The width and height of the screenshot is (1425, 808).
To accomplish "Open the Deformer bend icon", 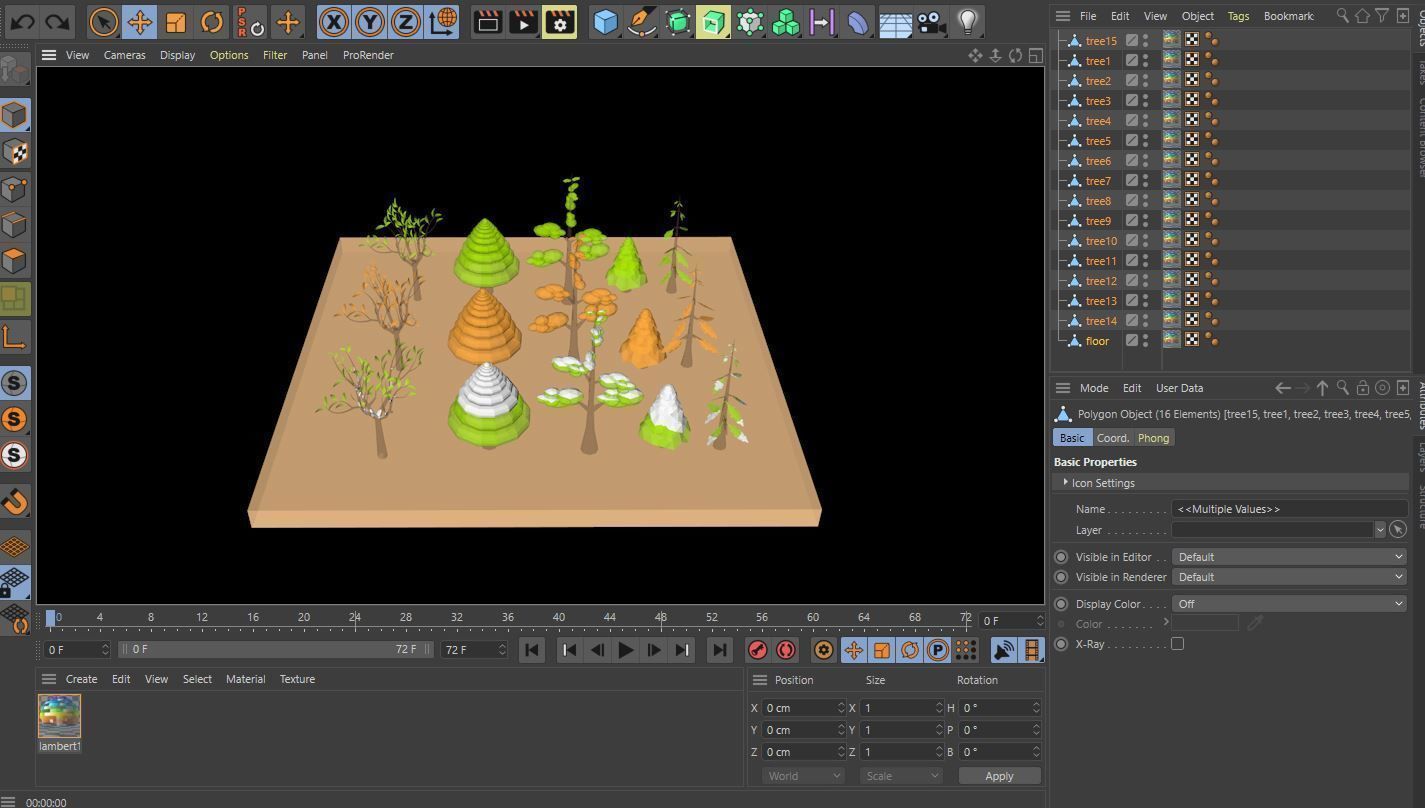I will pyautogui.click(x=859, y=21).
